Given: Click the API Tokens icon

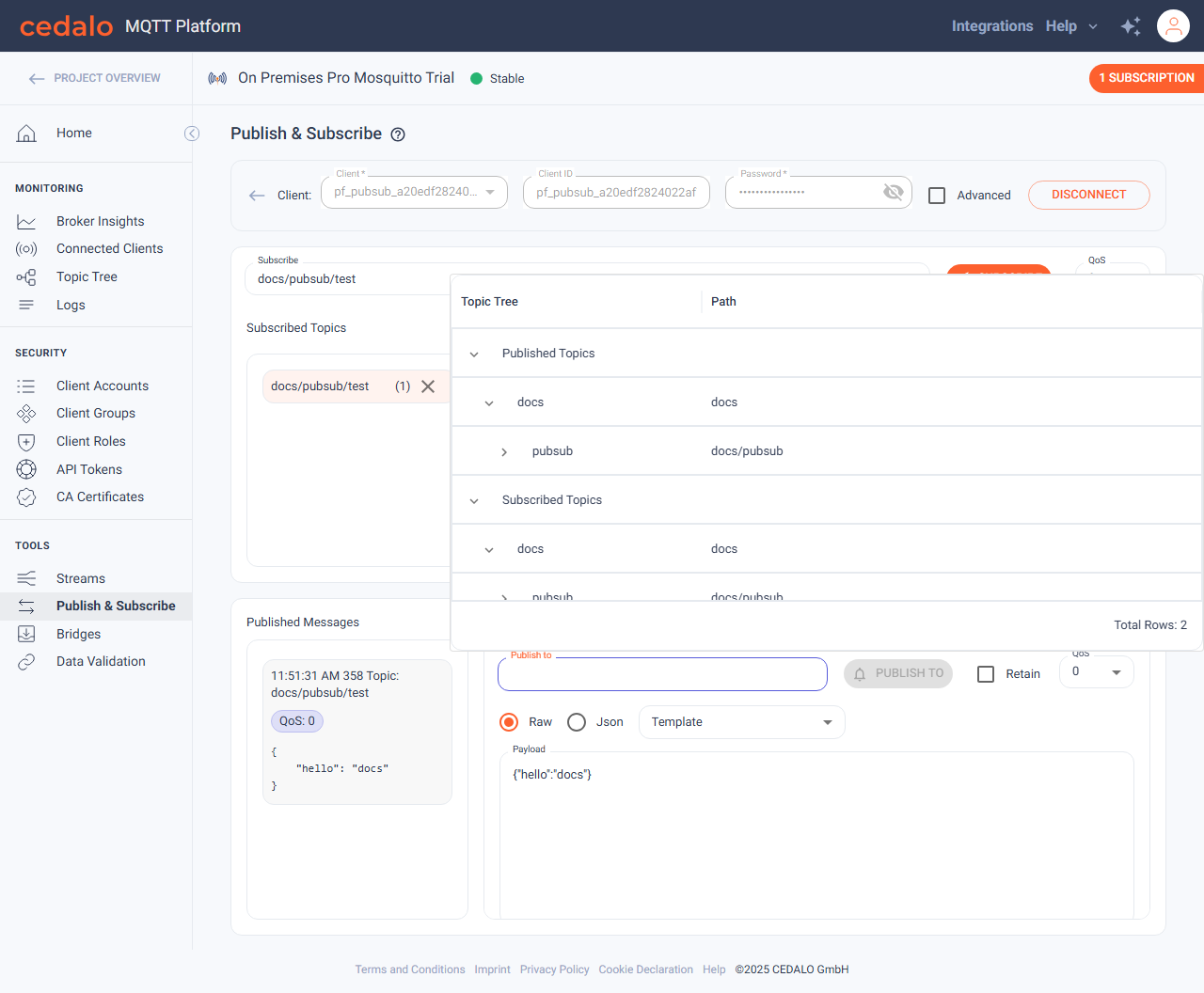Looking at the screenshot, I should [26, 469].
